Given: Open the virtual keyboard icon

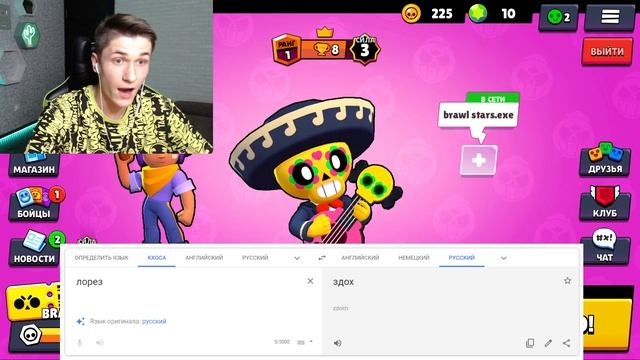Looking at the screenshot, I should point(301,342).
